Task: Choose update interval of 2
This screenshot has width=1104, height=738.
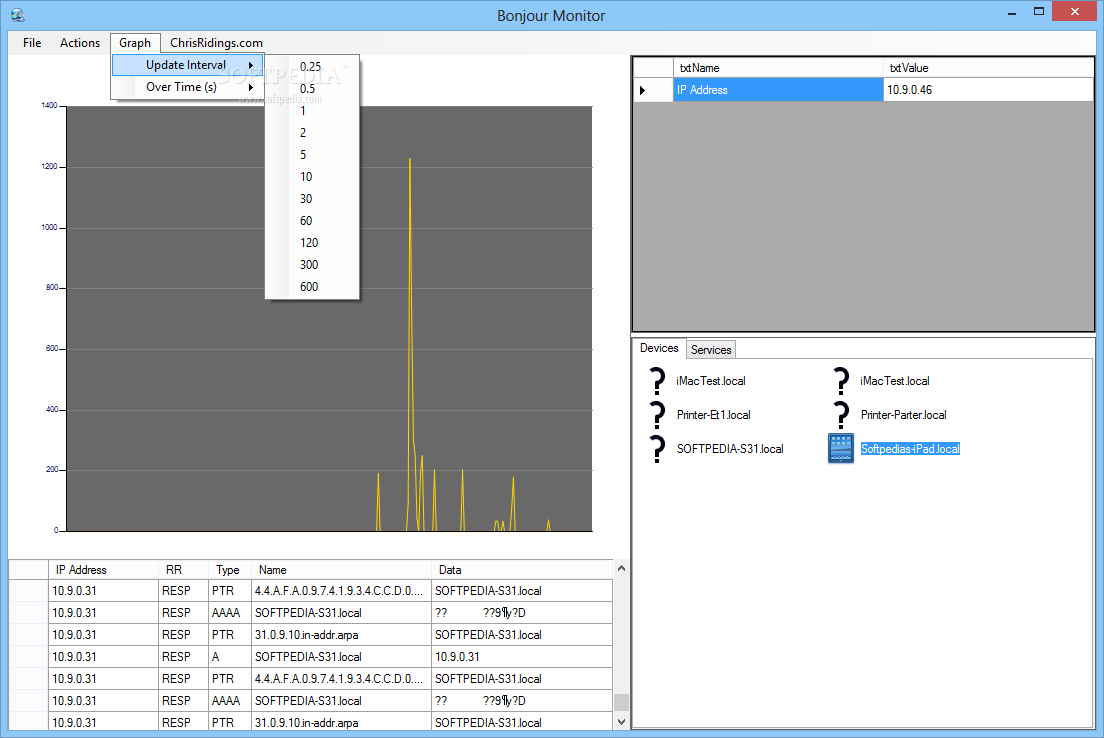Action: [x=312, y=132]
